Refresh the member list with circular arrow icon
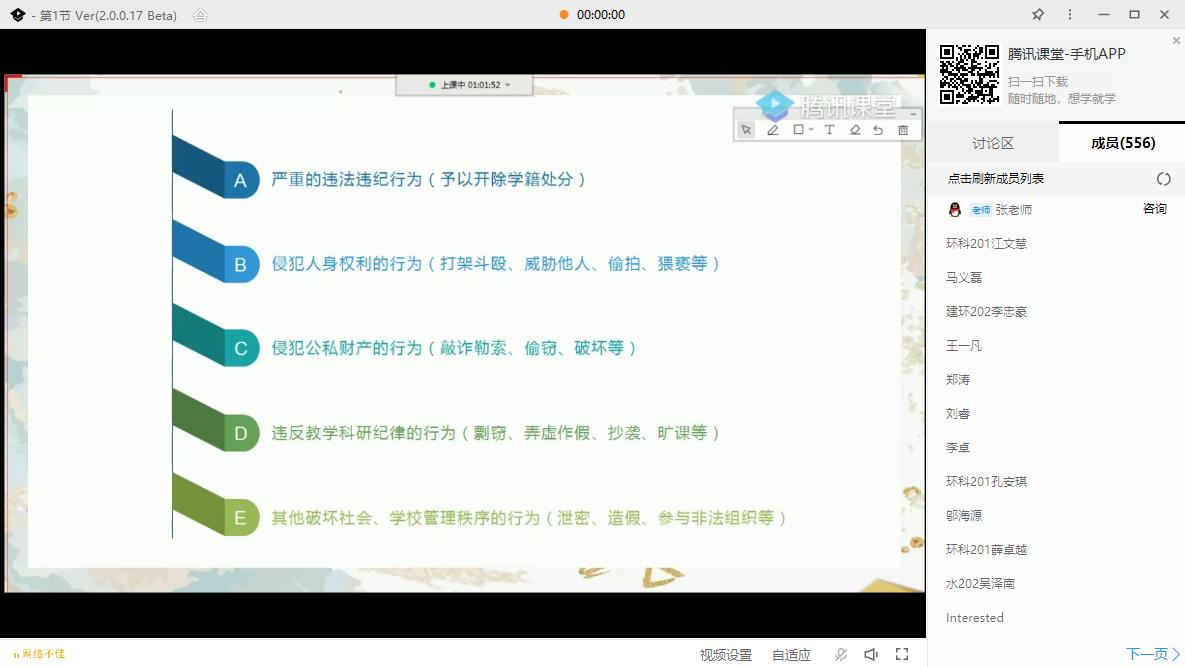 pos(1163,178)
